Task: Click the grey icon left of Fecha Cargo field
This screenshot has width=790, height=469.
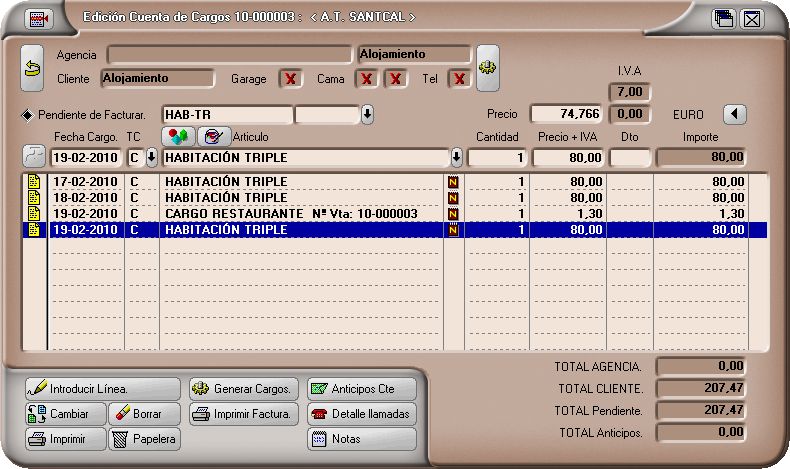Action: 33,157
